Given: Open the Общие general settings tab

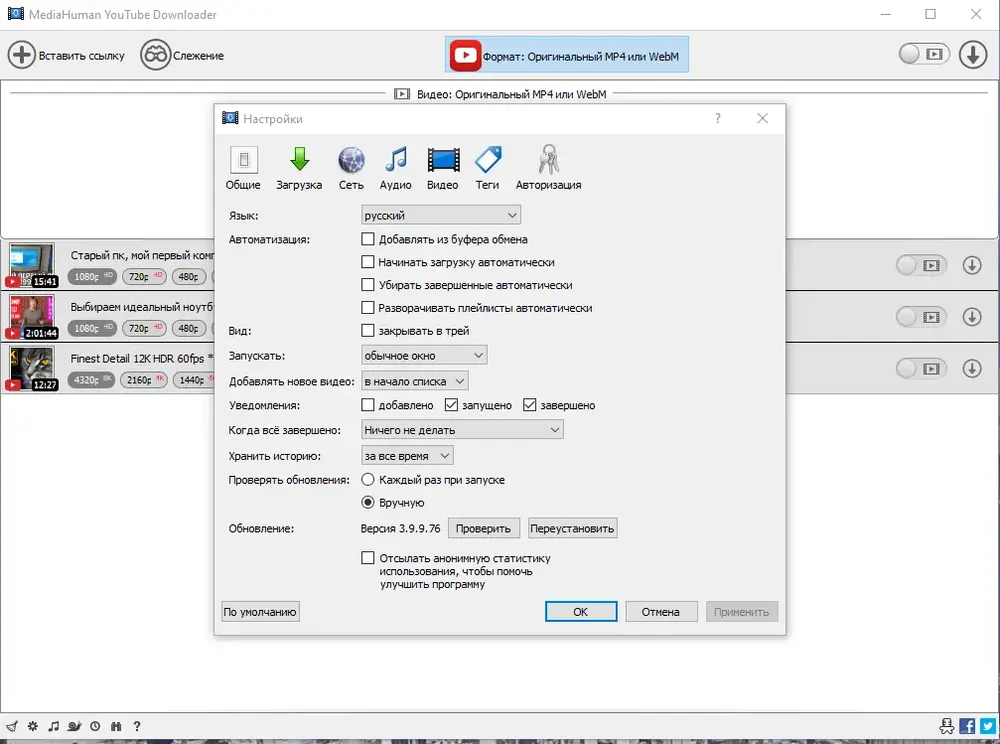Looking at the screenshot, I should click(x=243, y=168).
